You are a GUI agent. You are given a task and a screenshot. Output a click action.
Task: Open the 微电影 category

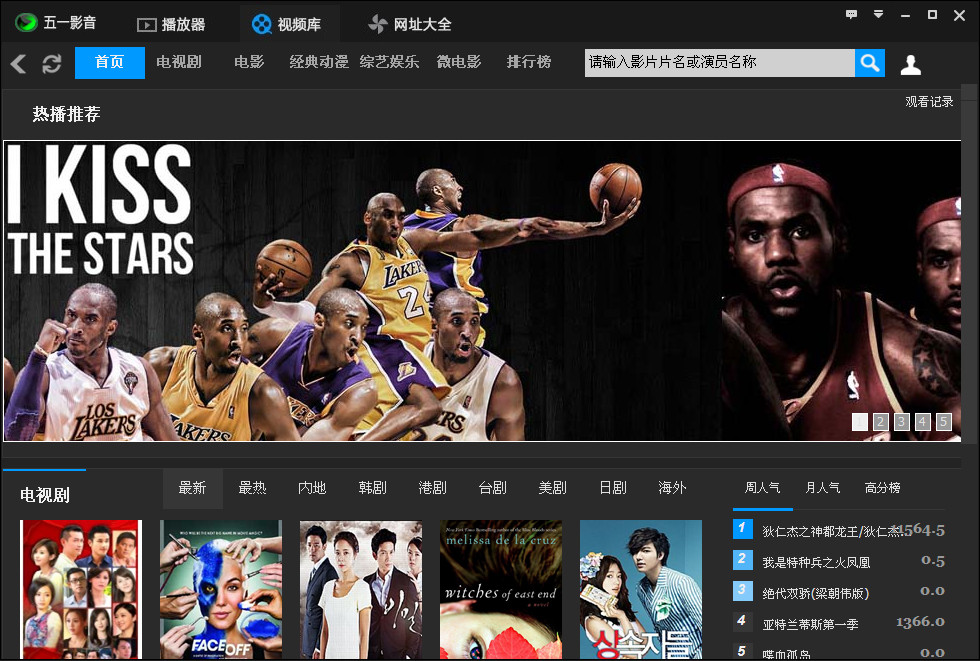[x=459, y=62]
